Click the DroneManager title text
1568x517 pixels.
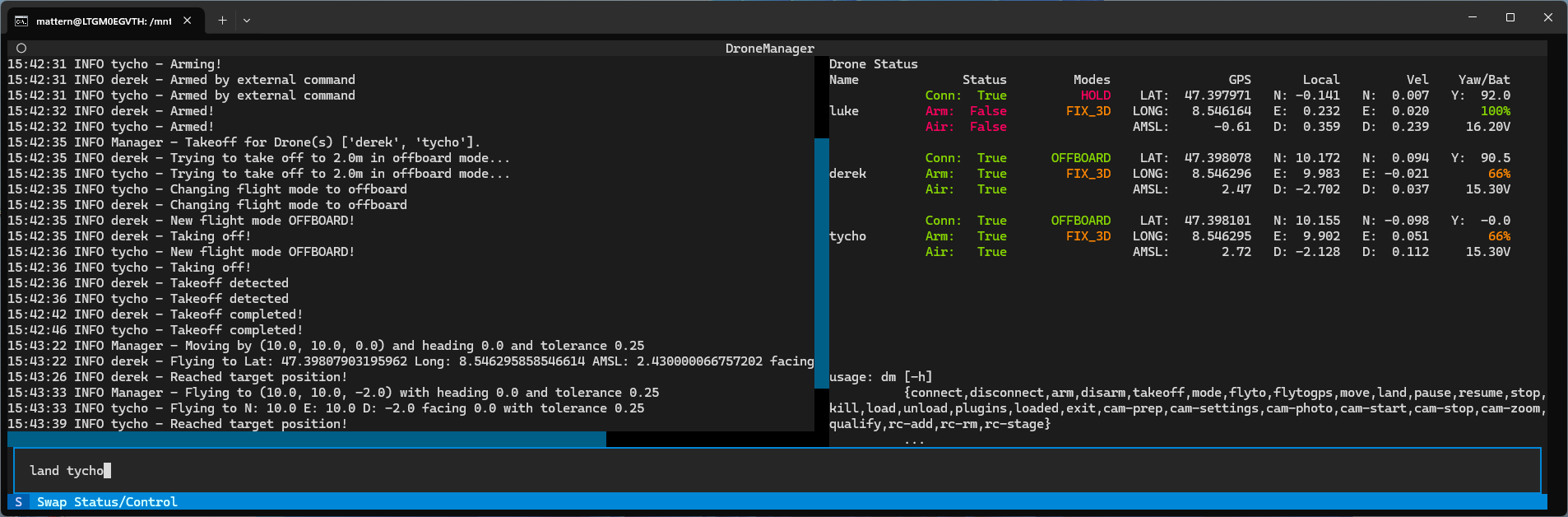769,49
